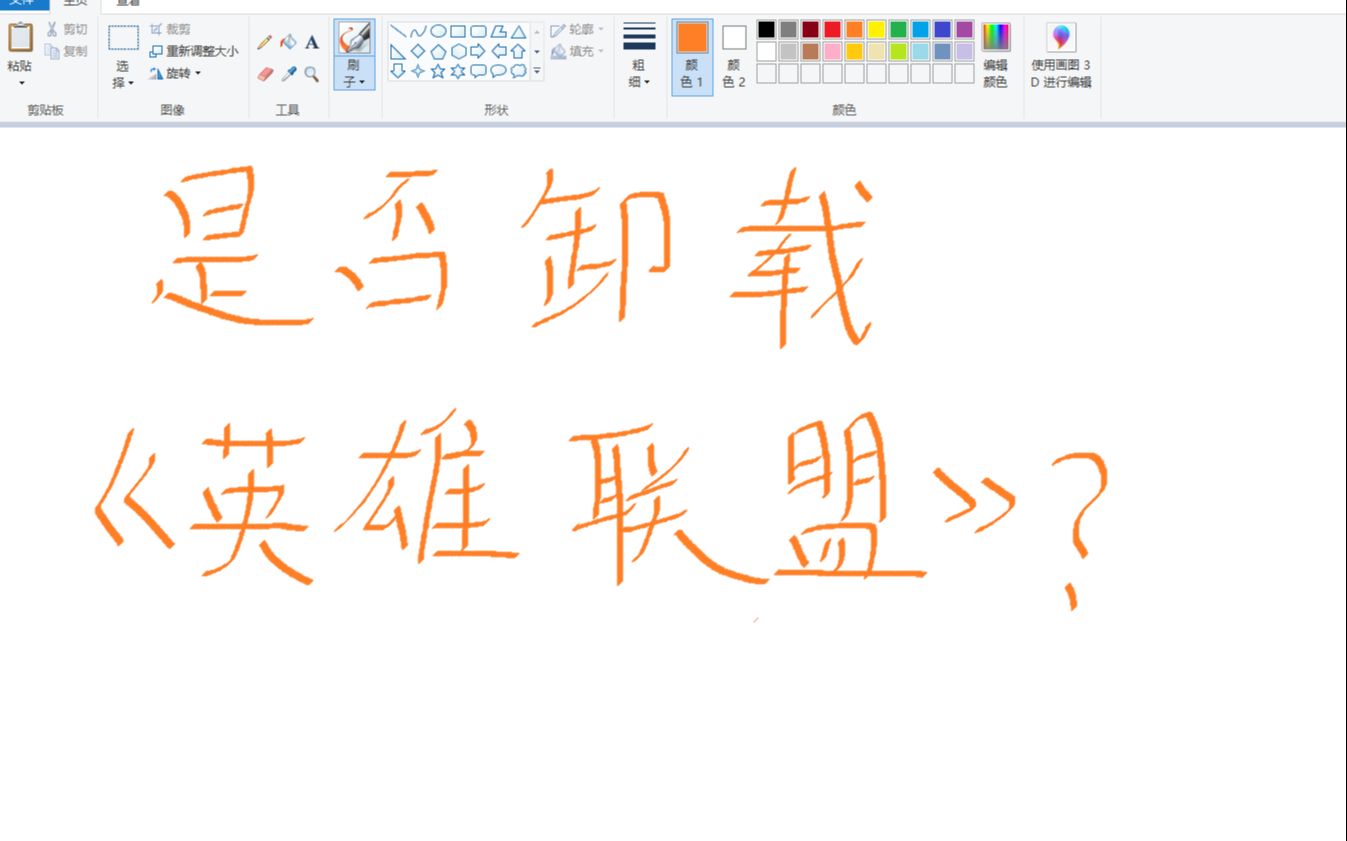Choose the Cloud callout shape
Screen dimensions: 1347x841
pos(518,71)
